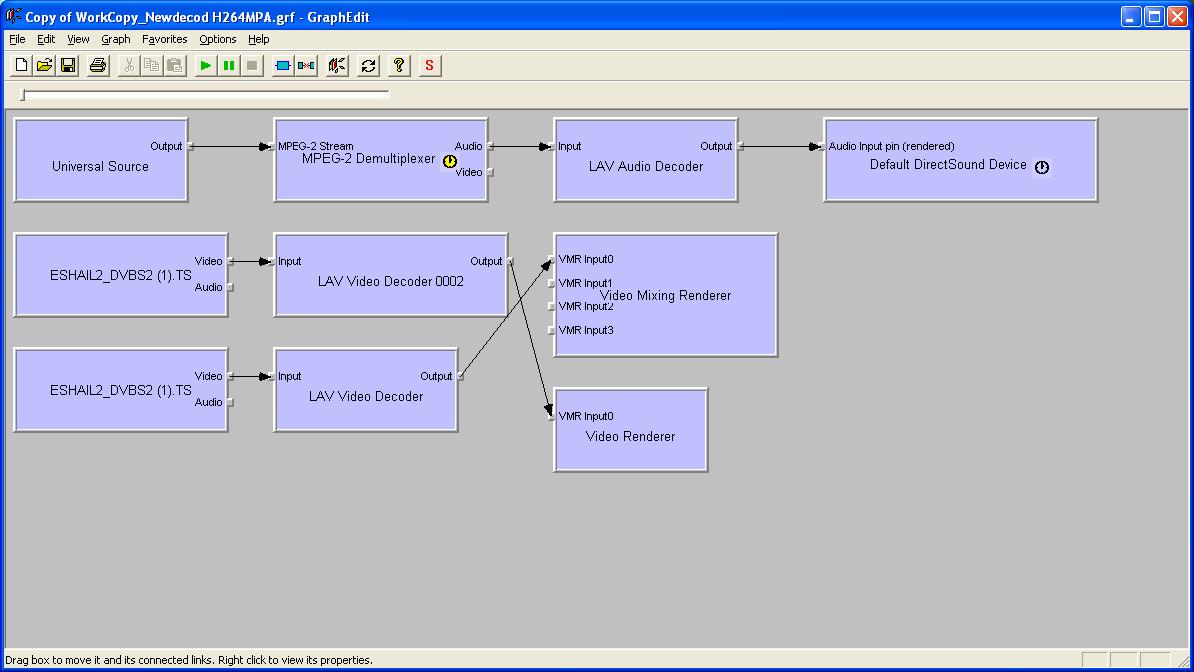Close the GraphEdit window
Image resolution: width=1194 pixels, height=672 pixels.
(x=1177, y=16)
